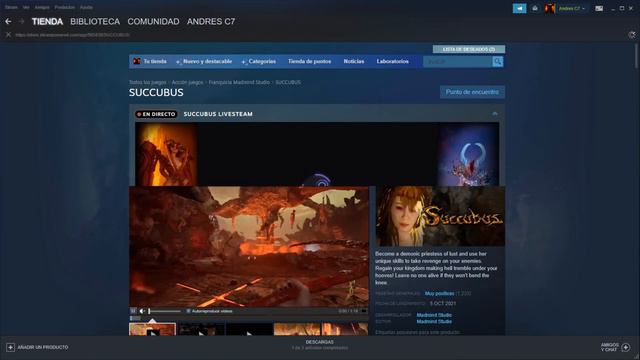
Task: Switch to the BIBLIOTECA tab
Action: pyautogui.click(x=95, y=22)
